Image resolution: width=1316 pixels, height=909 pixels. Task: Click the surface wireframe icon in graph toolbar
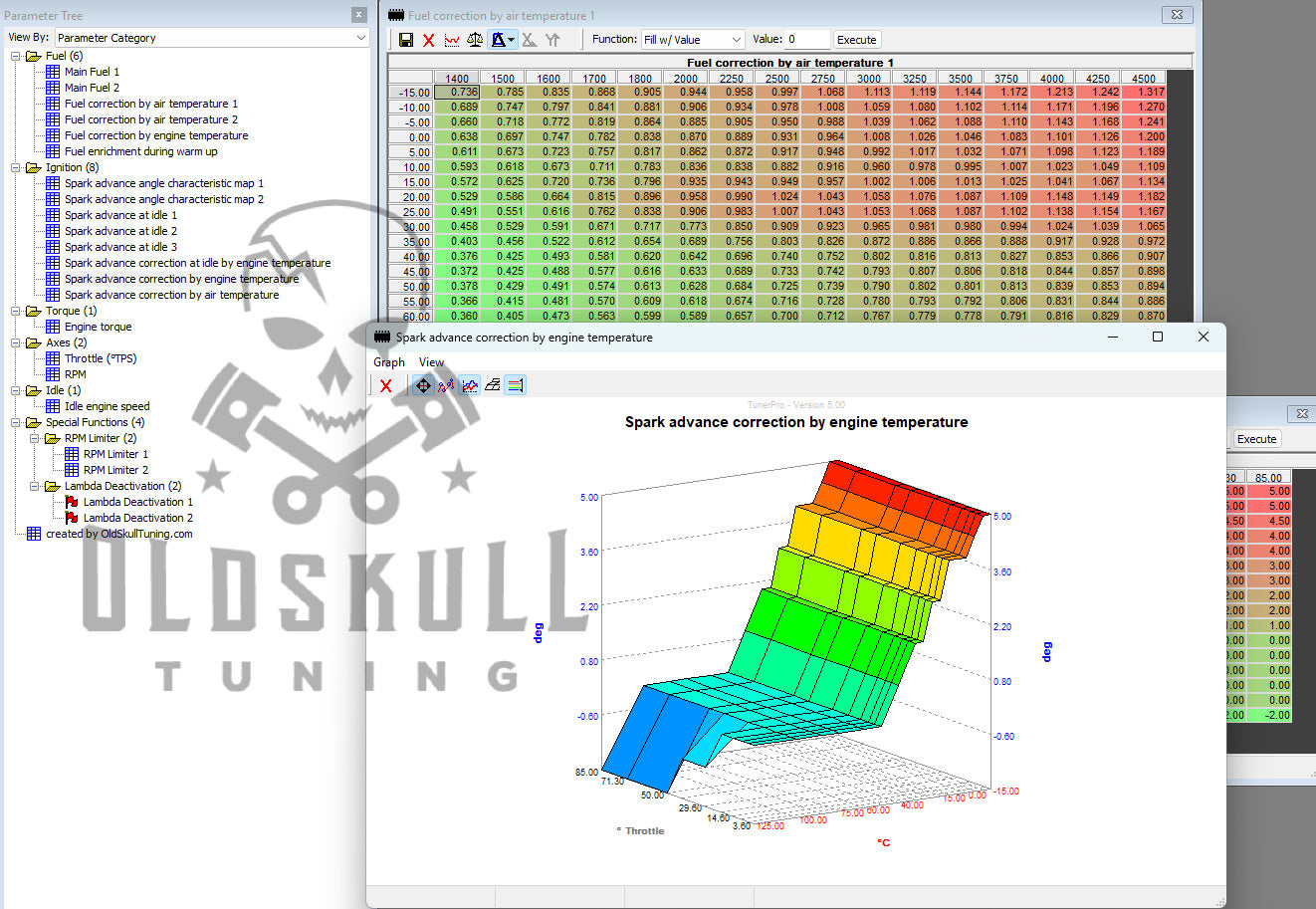492,385
